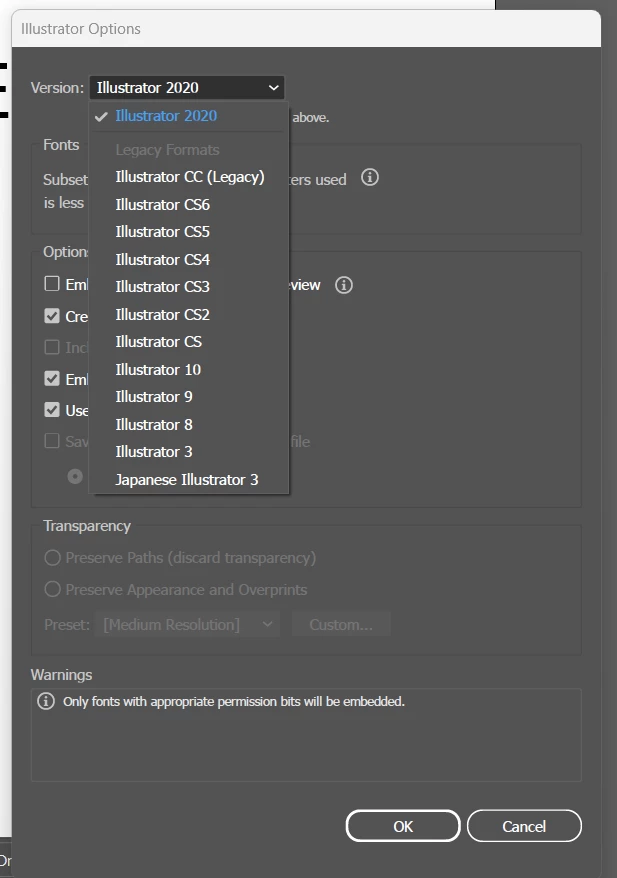This screenshot has height=878, width=617.
Task: Select Illustrator CS4 option
Action: coord(189,259)
